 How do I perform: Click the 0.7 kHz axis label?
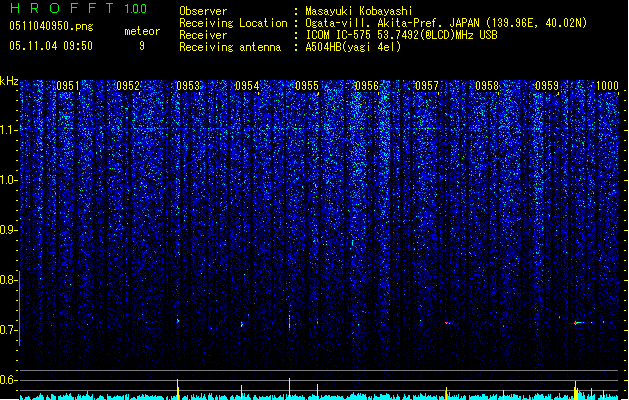(8, 330)
